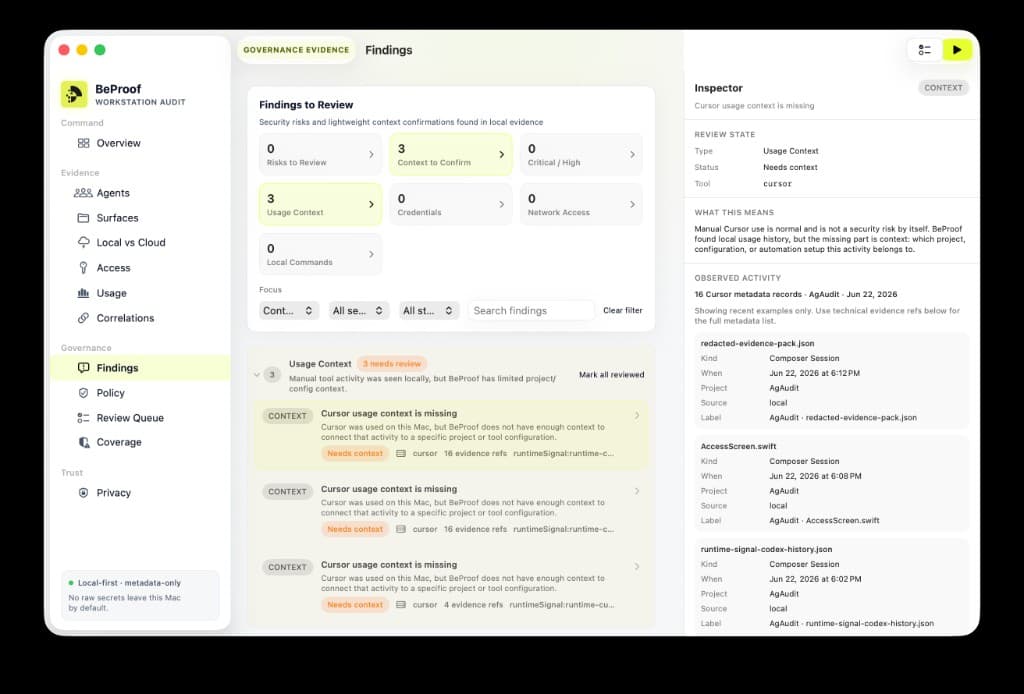Click the Review Queue list icon
Viewport: 1024px width, 694px height.
pyautogui.click(x=84, y=418)
